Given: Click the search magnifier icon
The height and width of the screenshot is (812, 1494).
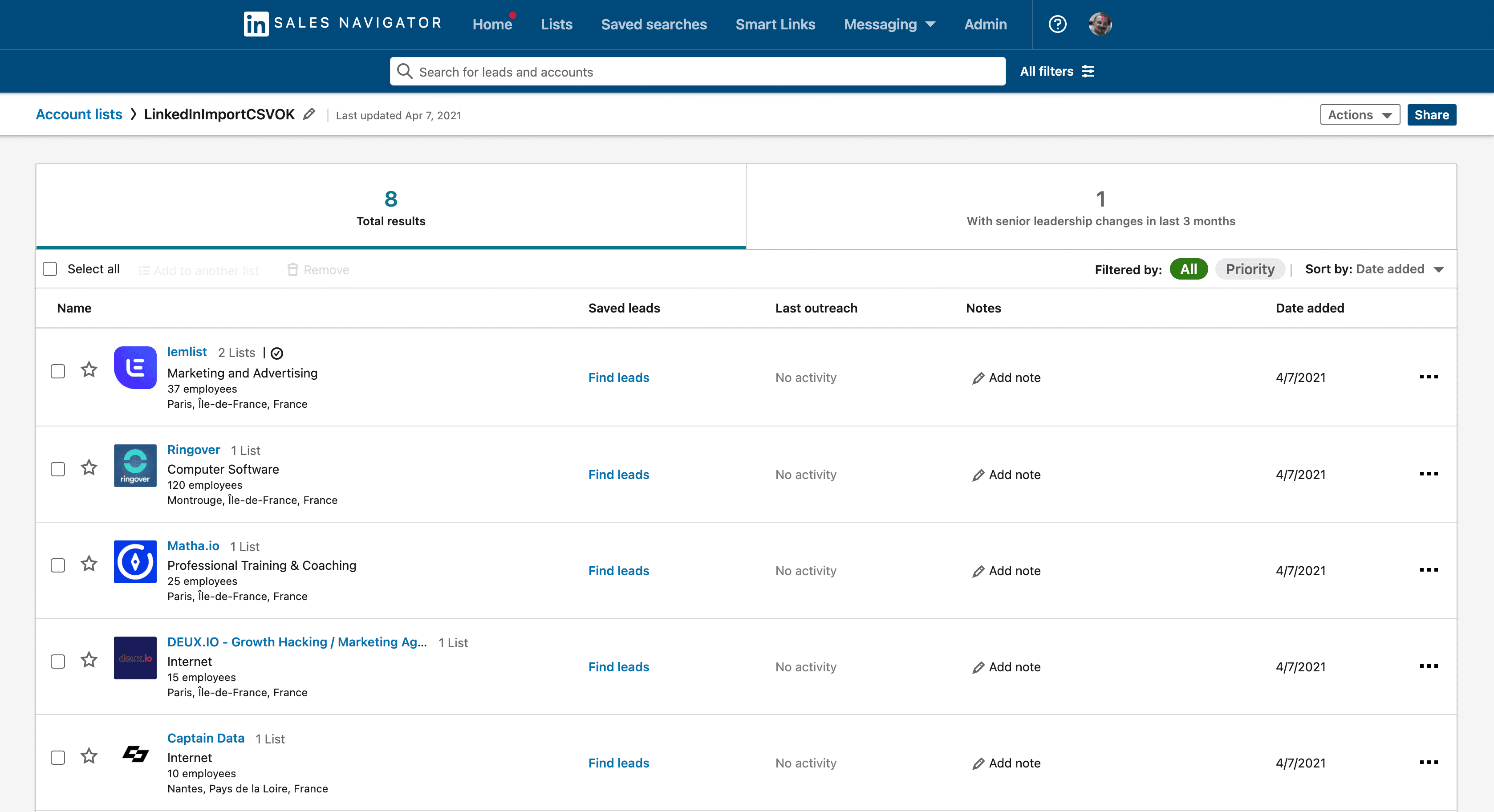Looking at the screenshot, I should click(404, 71).
